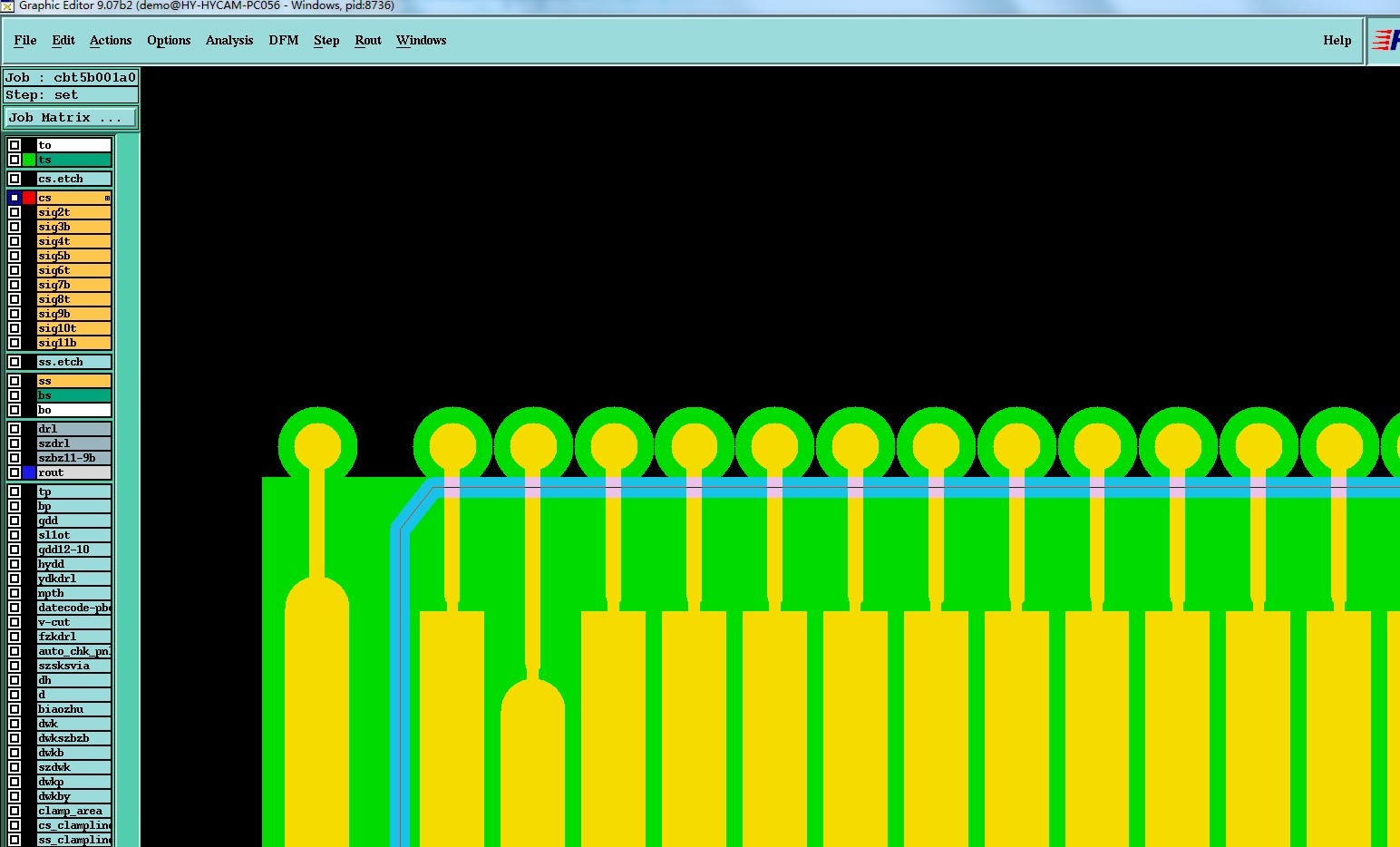Click the Job: cbt5b001a0 label

click(x=71, y=78)
